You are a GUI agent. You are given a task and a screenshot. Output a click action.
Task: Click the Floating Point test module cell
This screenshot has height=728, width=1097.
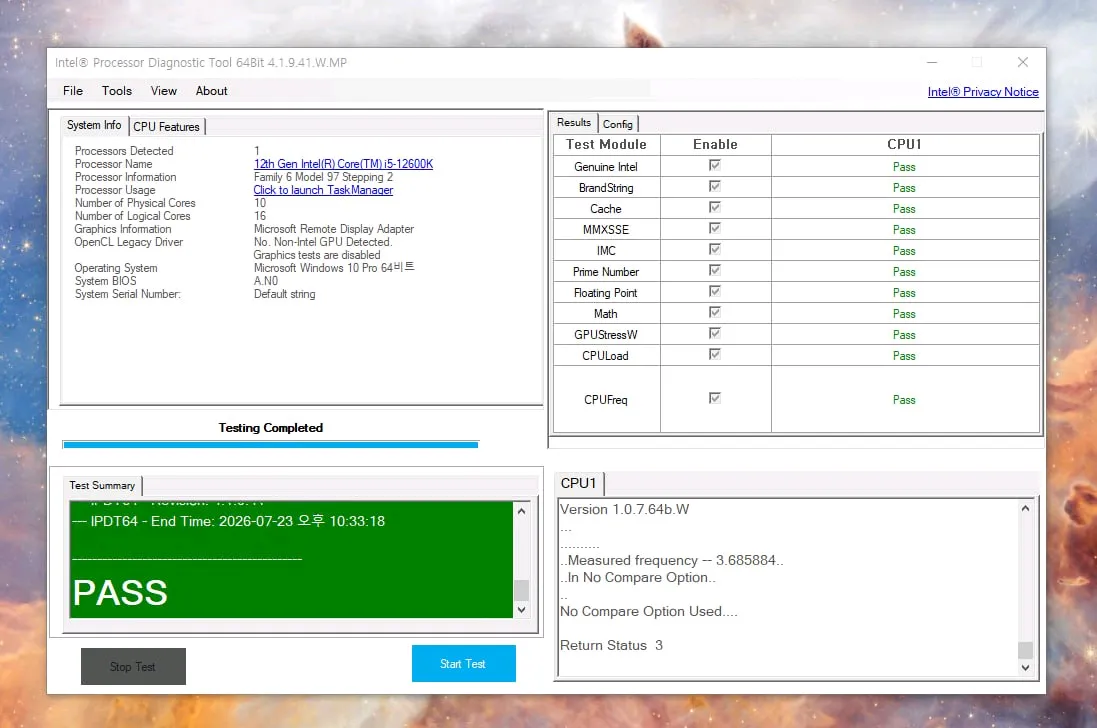607,292
